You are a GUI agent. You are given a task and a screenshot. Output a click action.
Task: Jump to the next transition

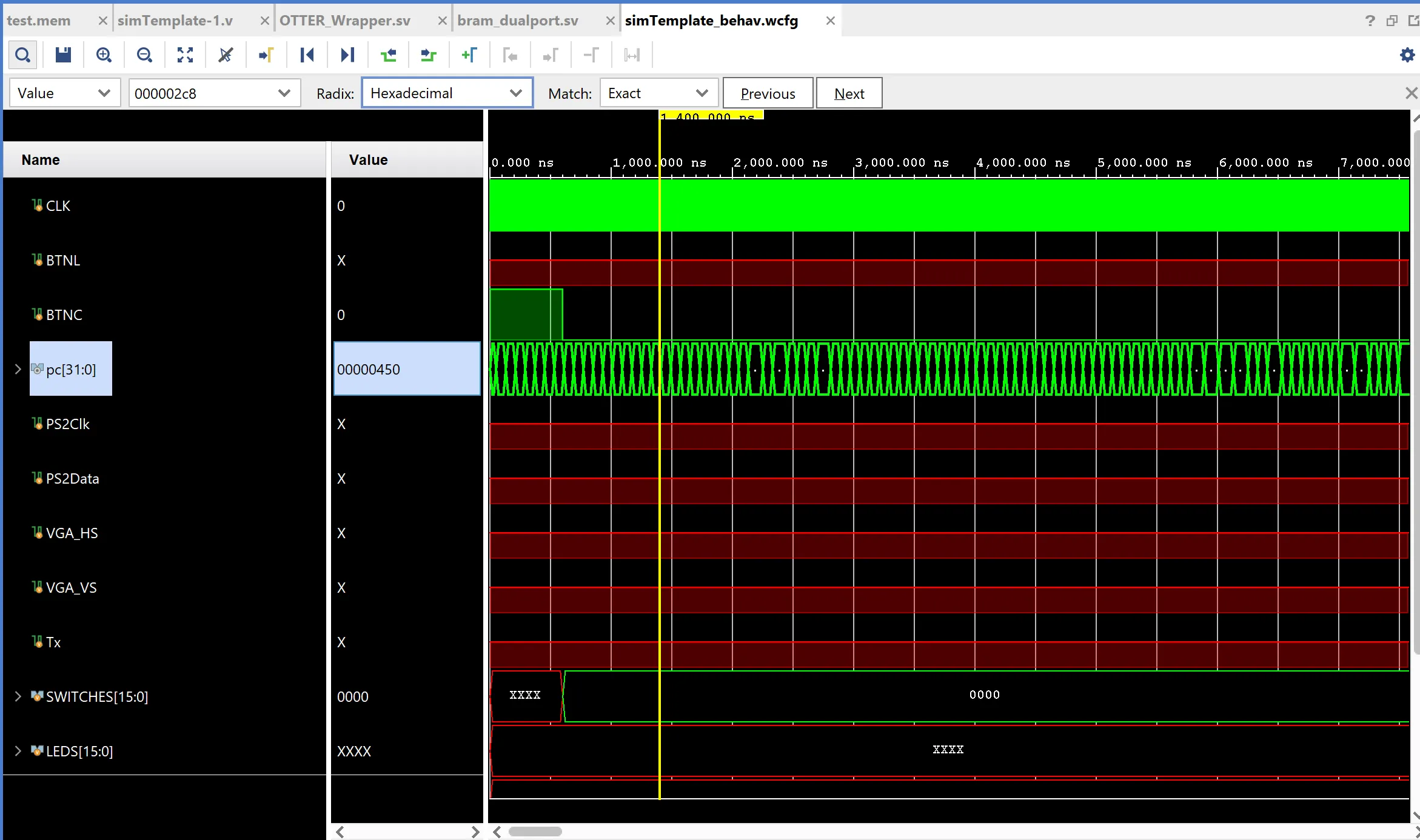pyautogui.click(x=429, y=55)
